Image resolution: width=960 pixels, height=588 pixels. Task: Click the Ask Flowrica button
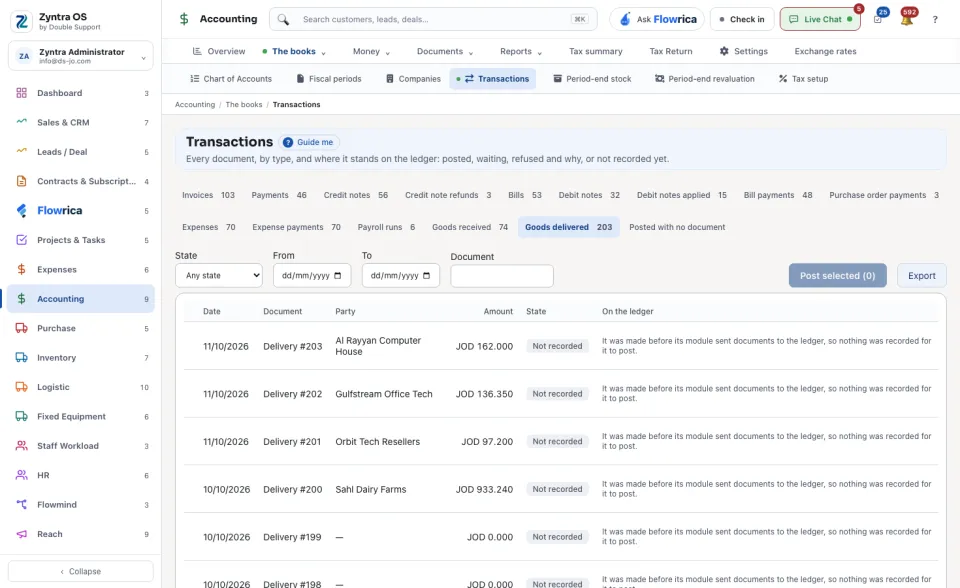point(657,20)
